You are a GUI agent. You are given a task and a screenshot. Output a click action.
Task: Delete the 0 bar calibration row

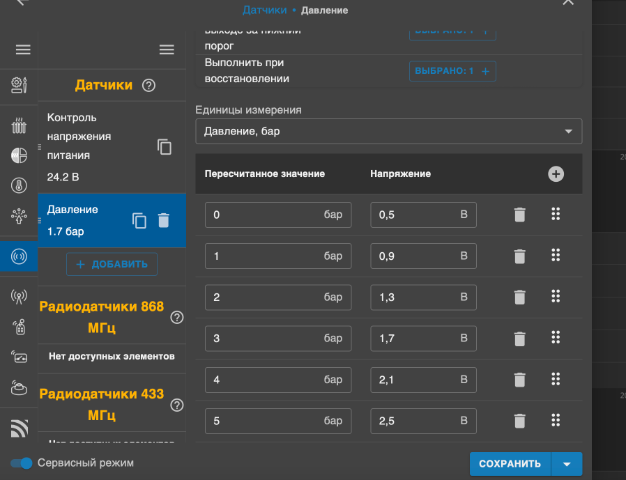click(x=519, y=215)
